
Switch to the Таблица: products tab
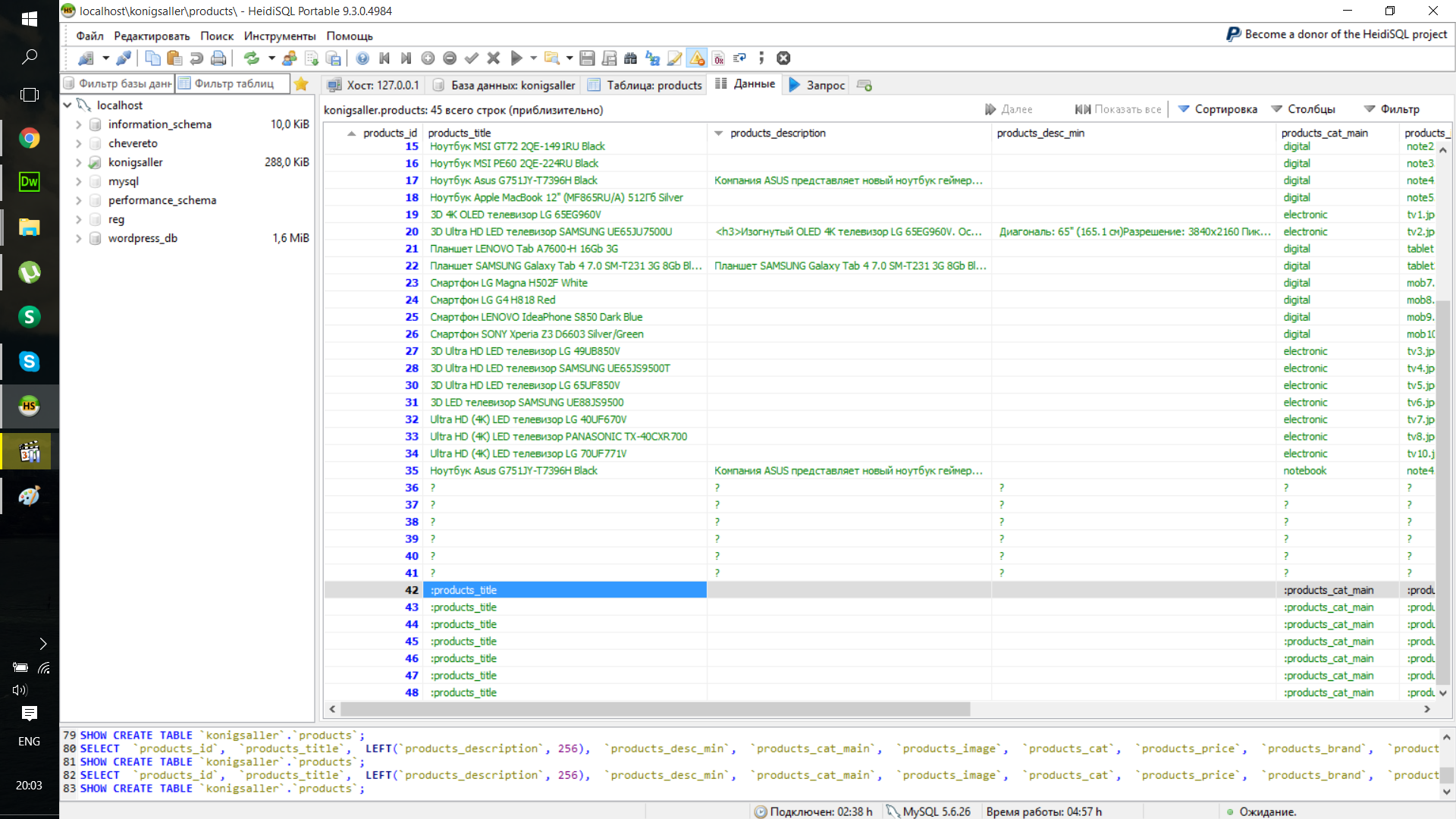click(x=645, y=85)
